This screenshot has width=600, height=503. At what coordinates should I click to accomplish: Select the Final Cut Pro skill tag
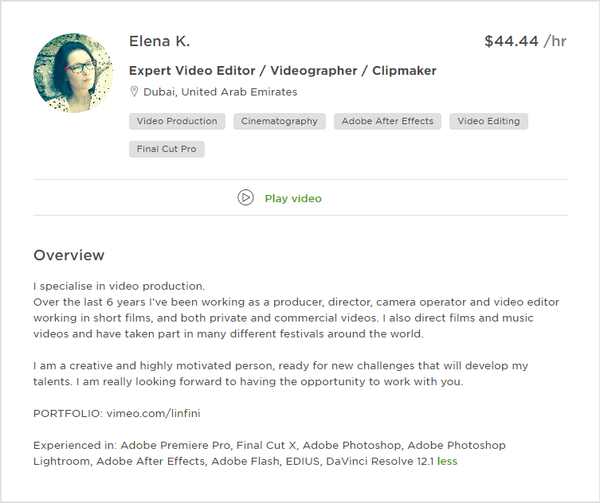[167, 149]
